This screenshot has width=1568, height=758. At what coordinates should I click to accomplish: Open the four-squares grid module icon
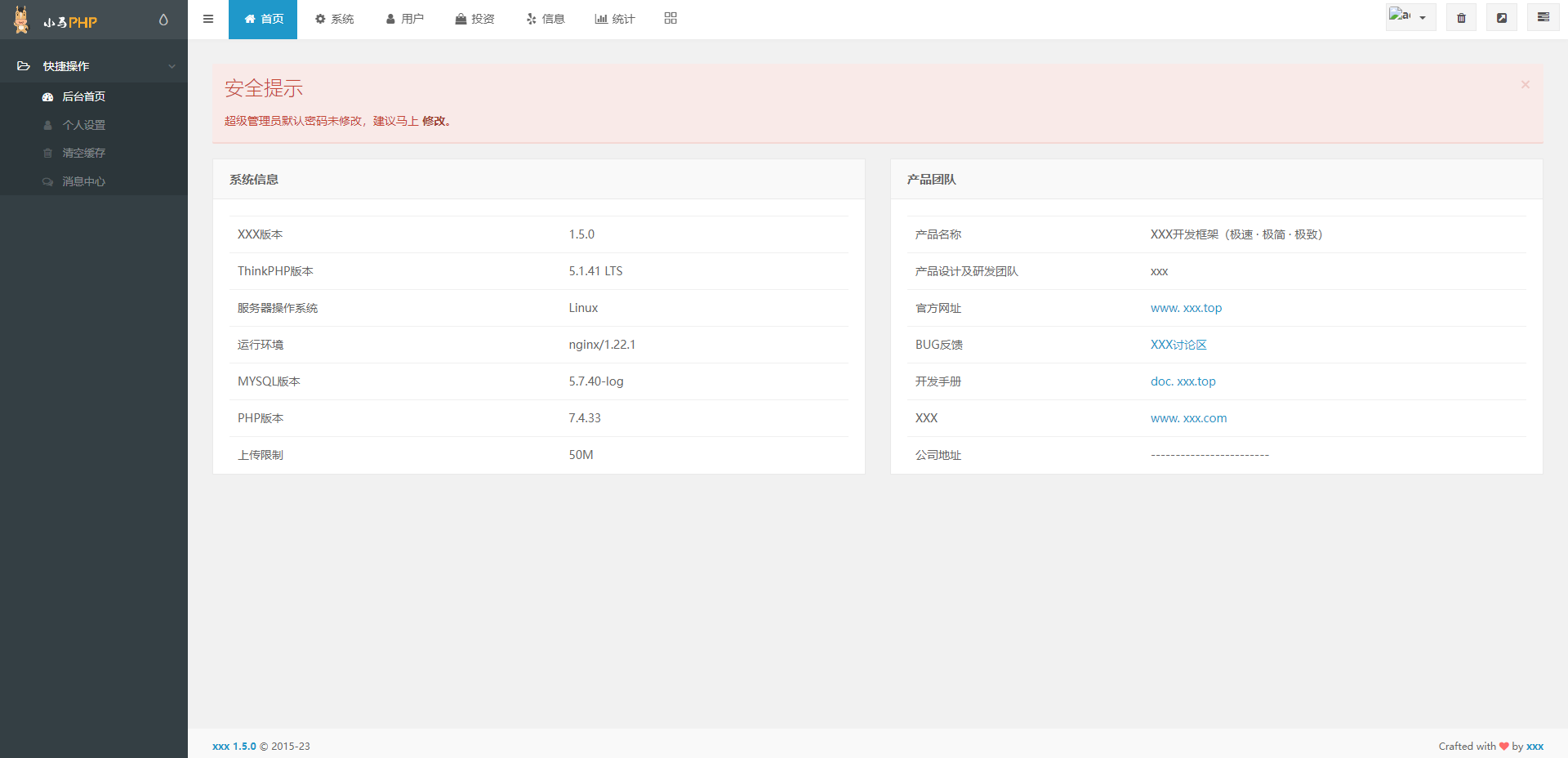[x=670, y=18]
